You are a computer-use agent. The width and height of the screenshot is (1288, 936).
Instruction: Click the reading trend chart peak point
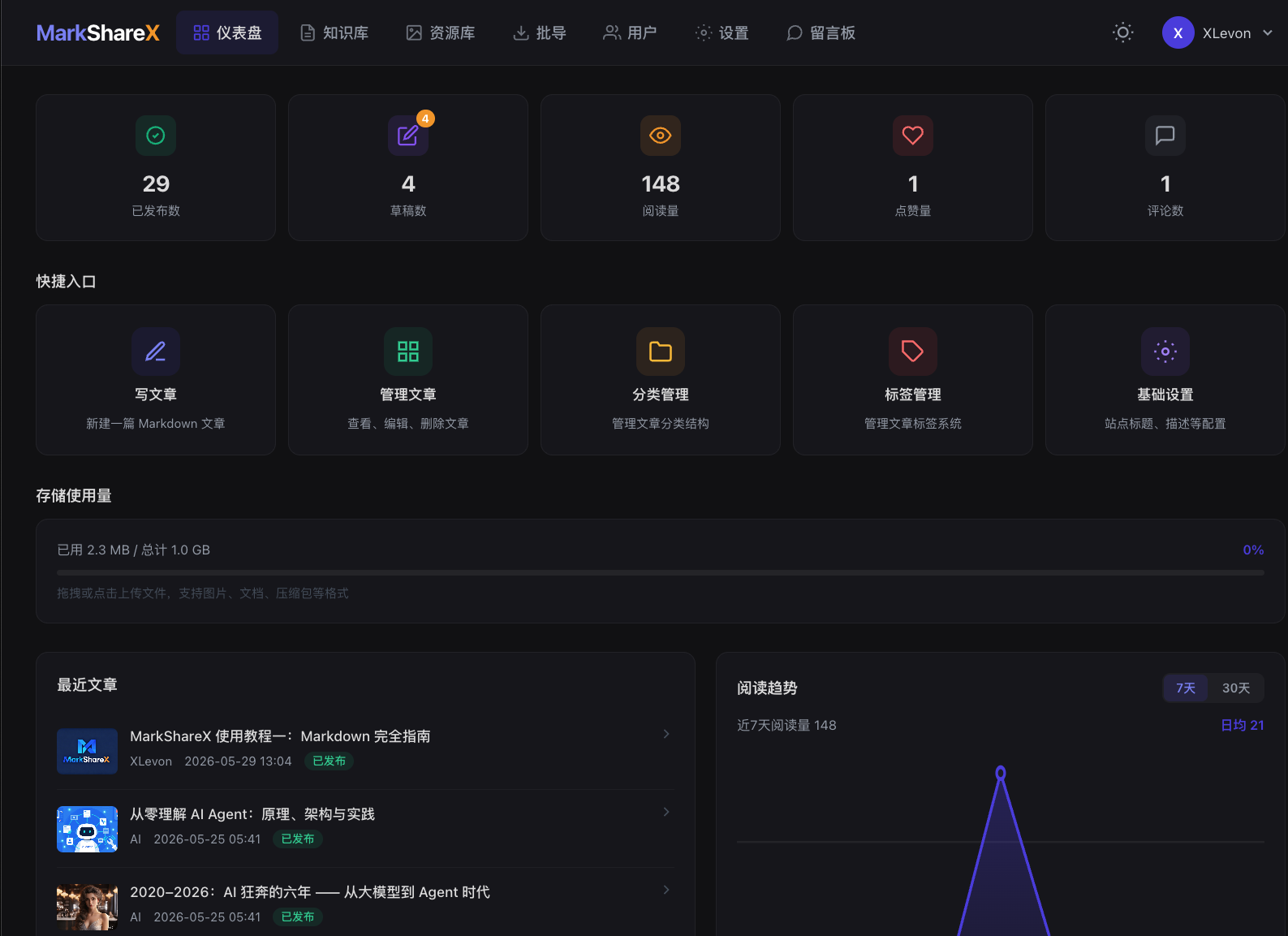pyautogui.click(x=1001, y=773)
